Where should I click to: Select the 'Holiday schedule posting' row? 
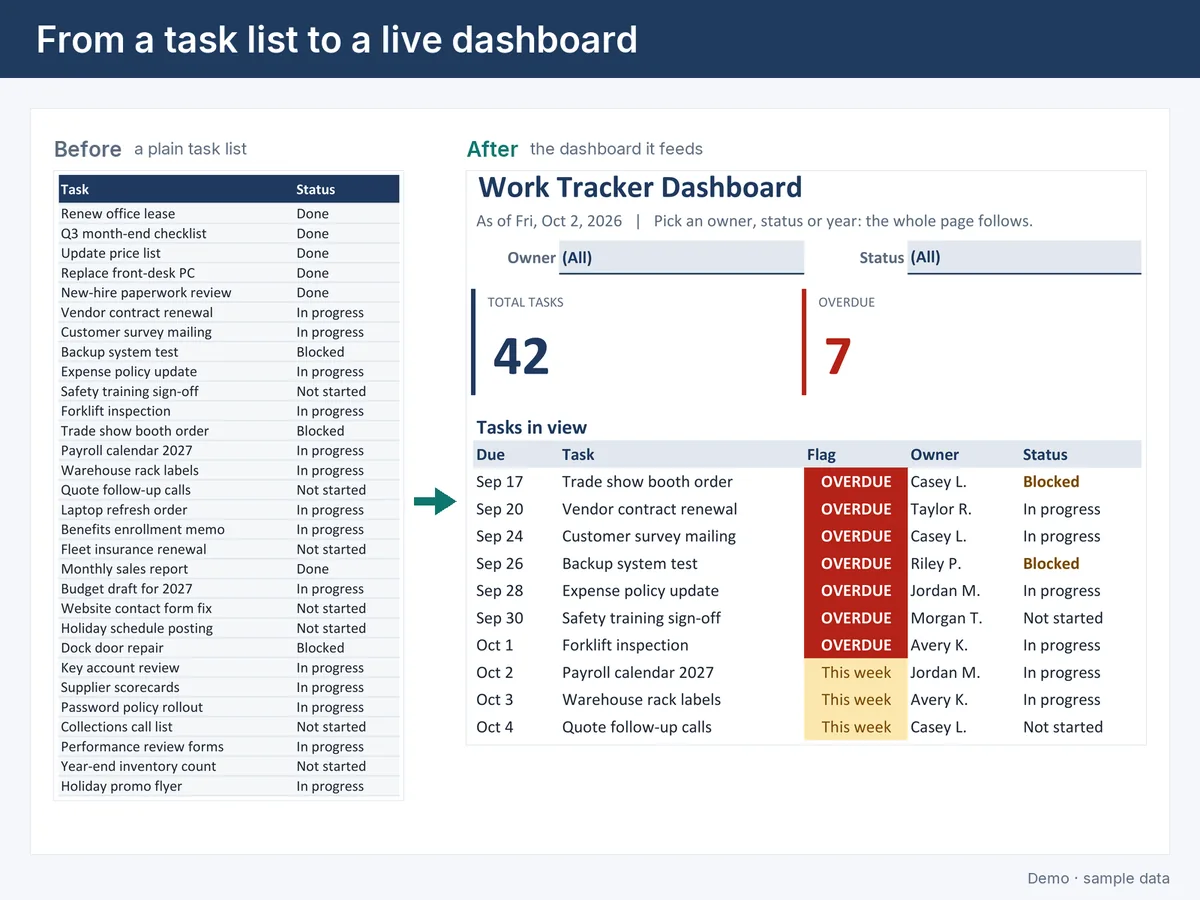(x=228, y=628)
